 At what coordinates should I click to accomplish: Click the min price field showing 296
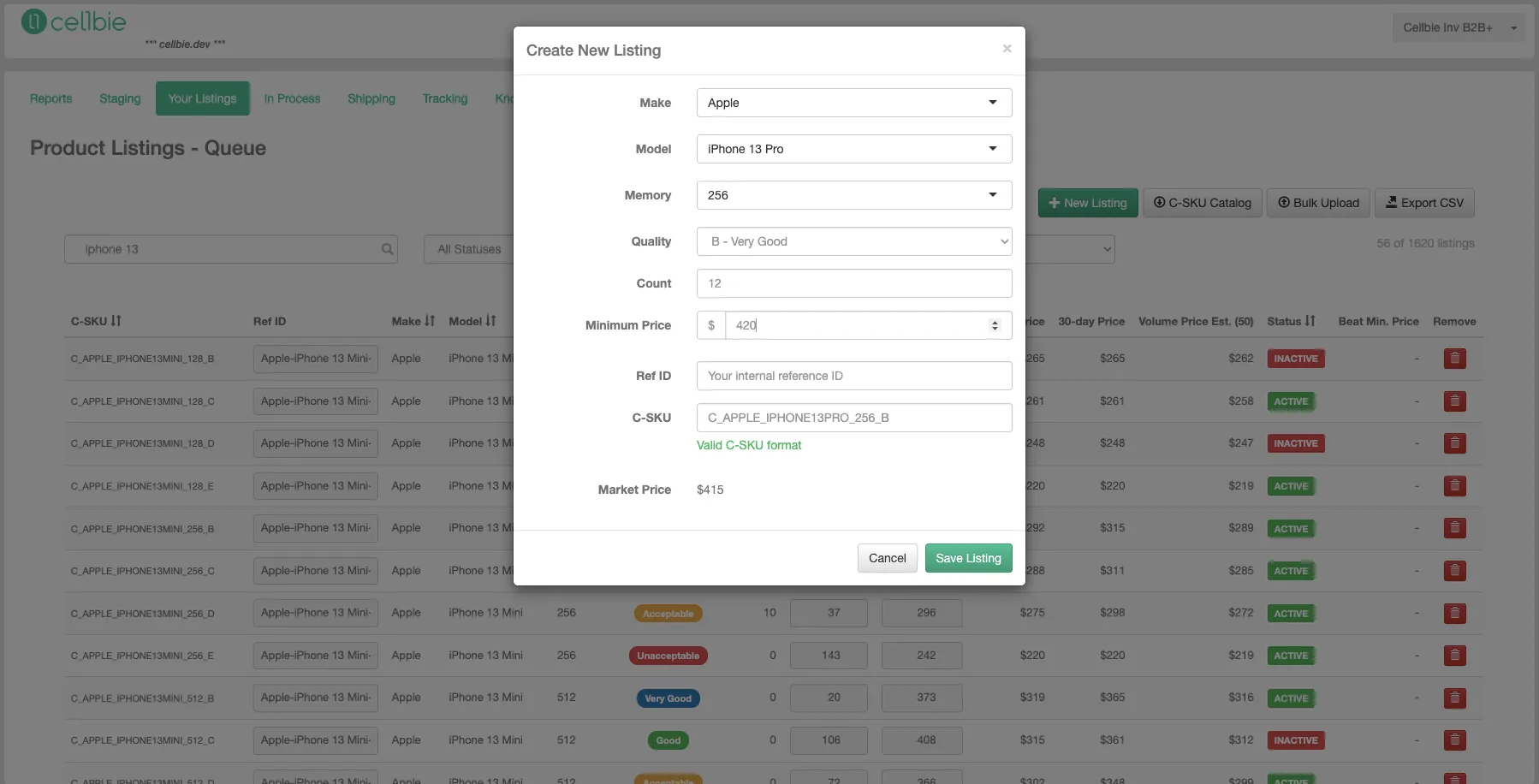click(x=922, y=613)
